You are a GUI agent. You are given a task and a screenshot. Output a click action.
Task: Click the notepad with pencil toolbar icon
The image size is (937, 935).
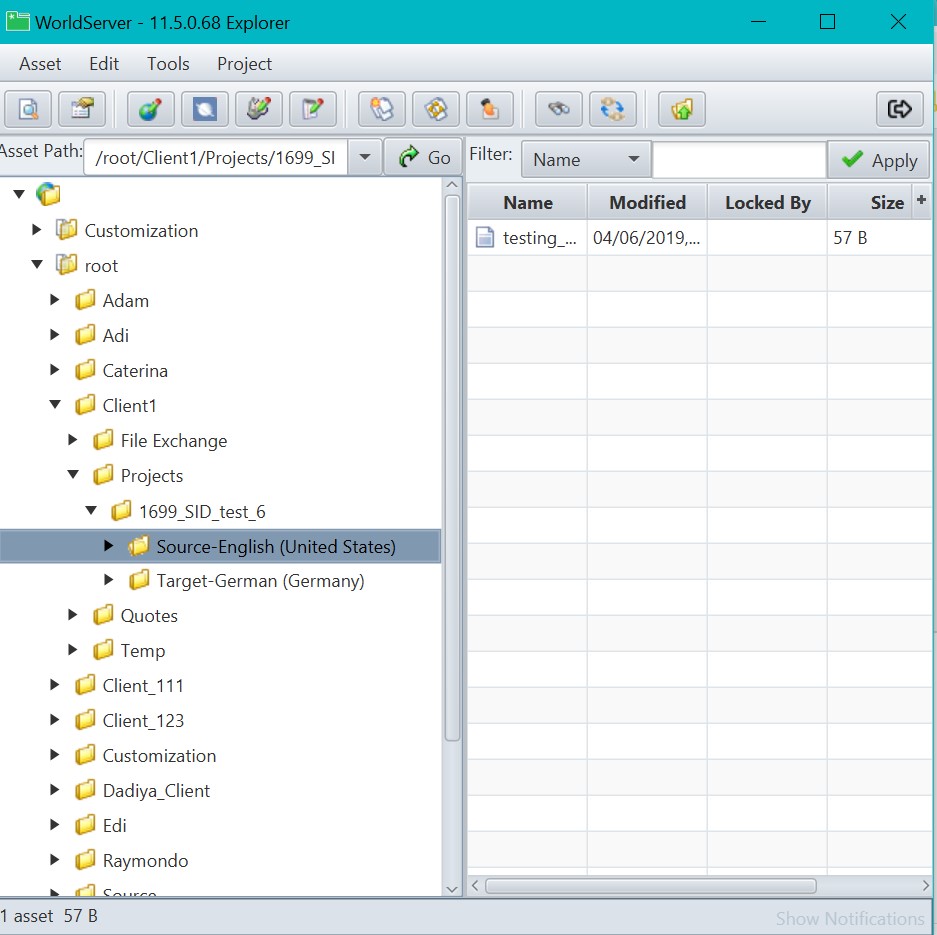click(313, 109)
